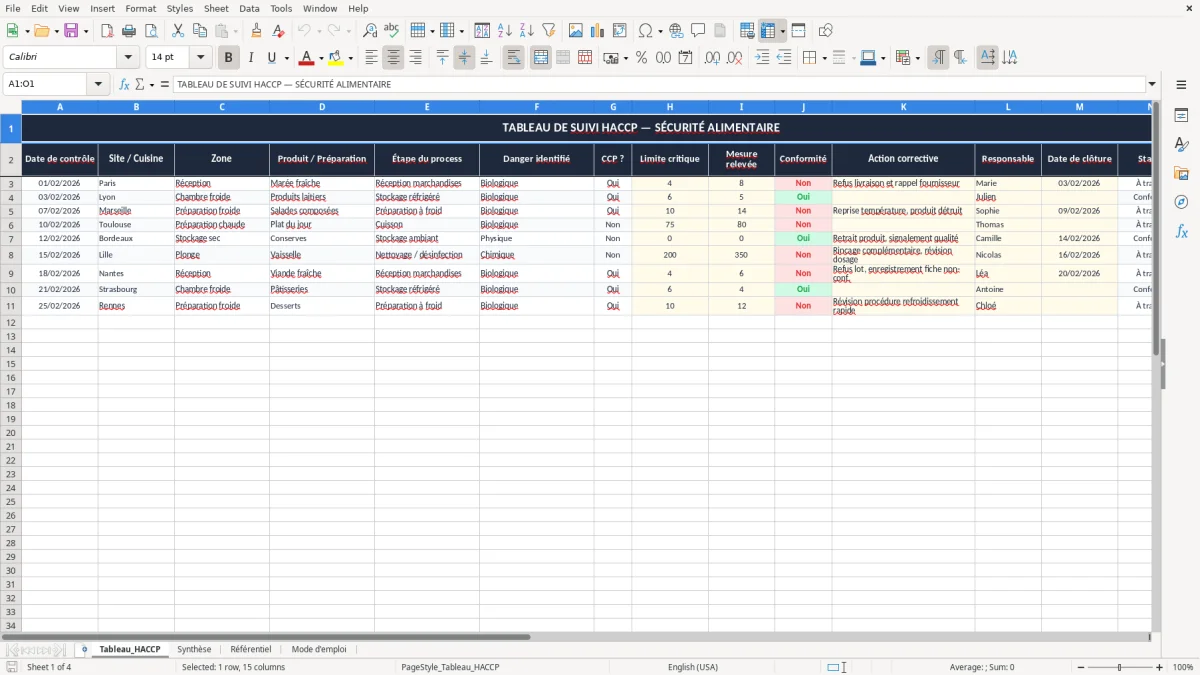Insert a comment
The width and height of the screenshot is (1200, 675).
(698, 31)
